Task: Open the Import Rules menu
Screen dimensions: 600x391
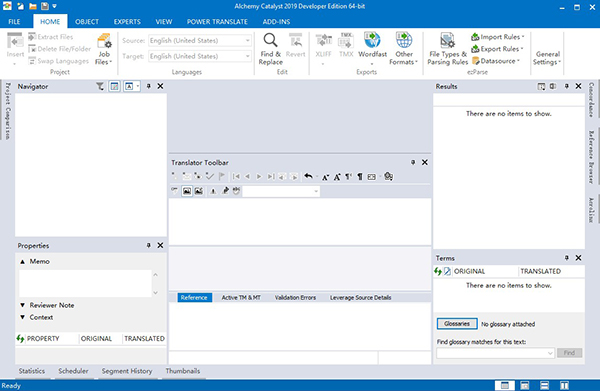Action: click(x=498, y=37)
